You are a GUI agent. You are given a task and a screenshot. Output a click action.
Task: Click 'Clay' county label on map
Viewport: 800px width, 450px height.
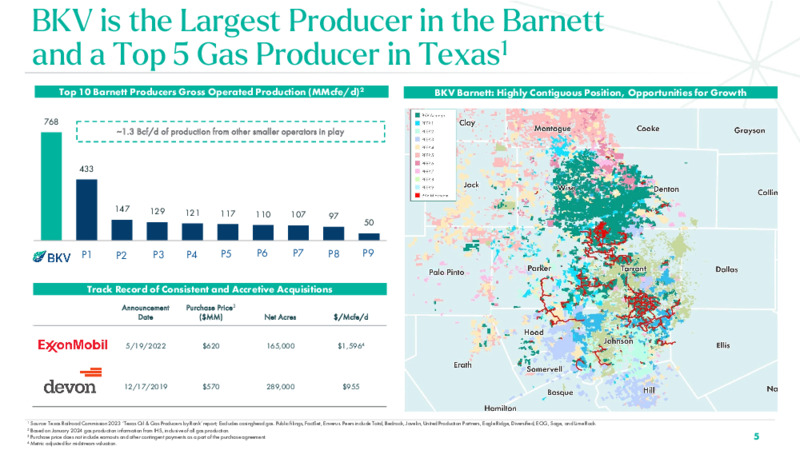[x=467, y=123]
